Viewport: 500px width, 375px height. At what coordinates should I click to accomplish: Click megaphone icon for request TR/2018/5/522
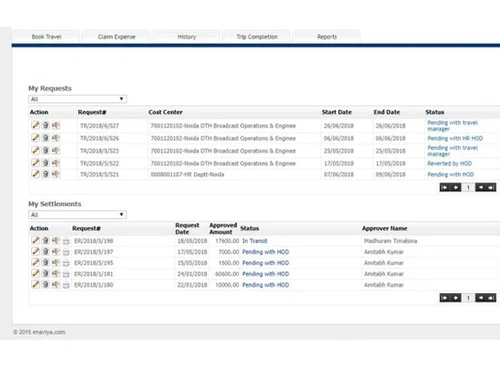pyautogui.click(x=56, y=163)
